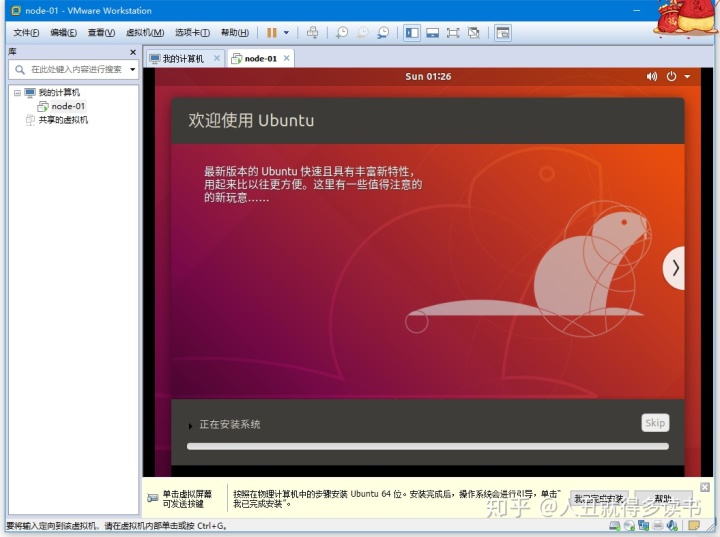Screen dimensions: 720x537
Task: Expand the 正在安装系统 details triangle
Action: point(190,426)
